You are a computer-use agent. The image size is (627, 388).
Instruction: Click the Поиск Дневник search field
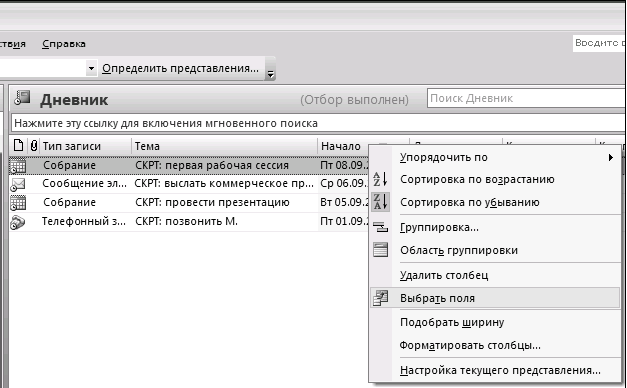click(526, 98)
